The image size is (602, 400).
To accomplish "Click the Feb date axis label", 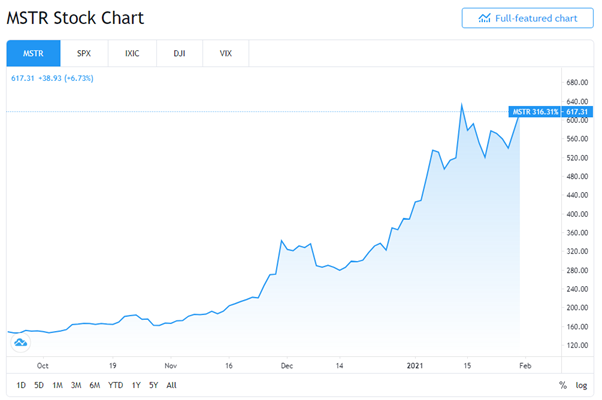I will pos(525,366).
